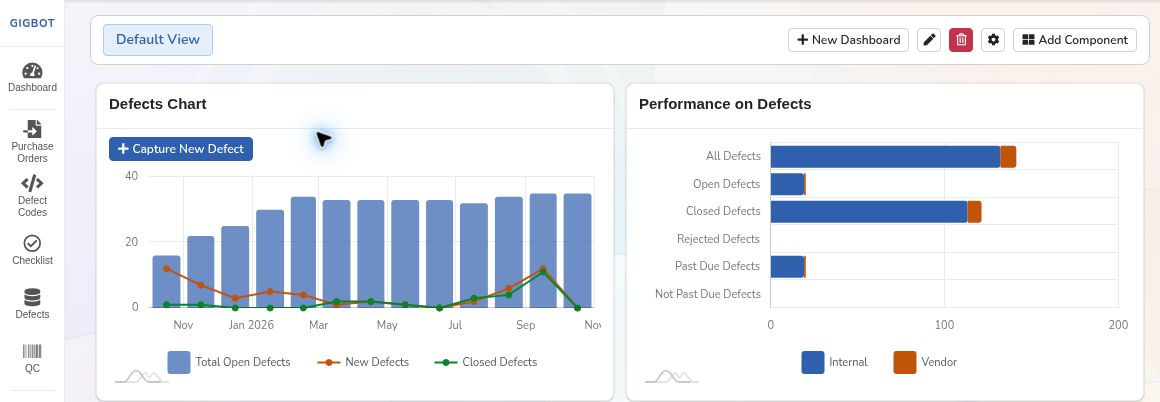Click the pencil edit dashboard icon

pos(928,40)
